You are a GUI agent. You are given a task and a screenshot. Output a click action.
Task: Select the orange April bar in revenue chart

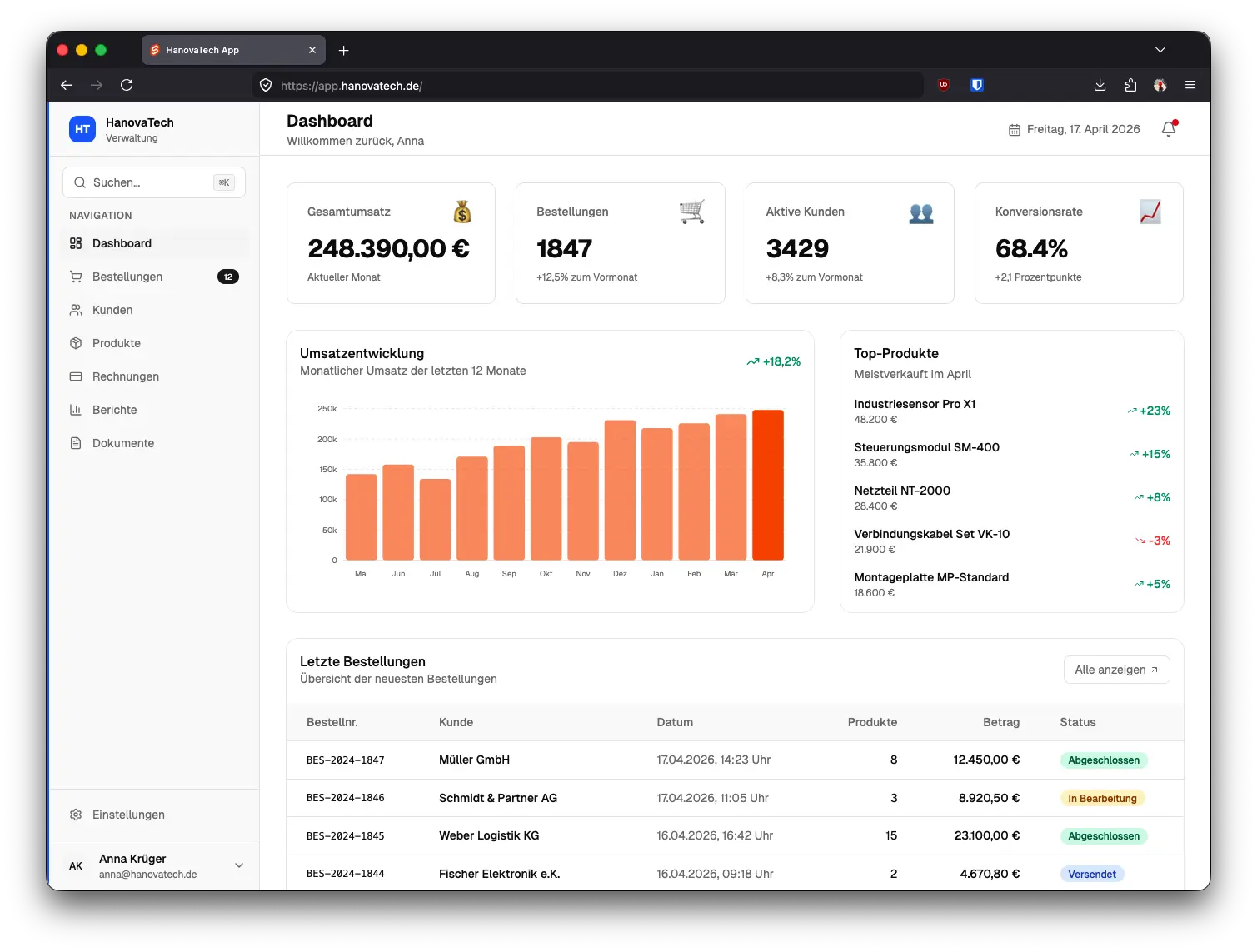[x=767, y=483]
